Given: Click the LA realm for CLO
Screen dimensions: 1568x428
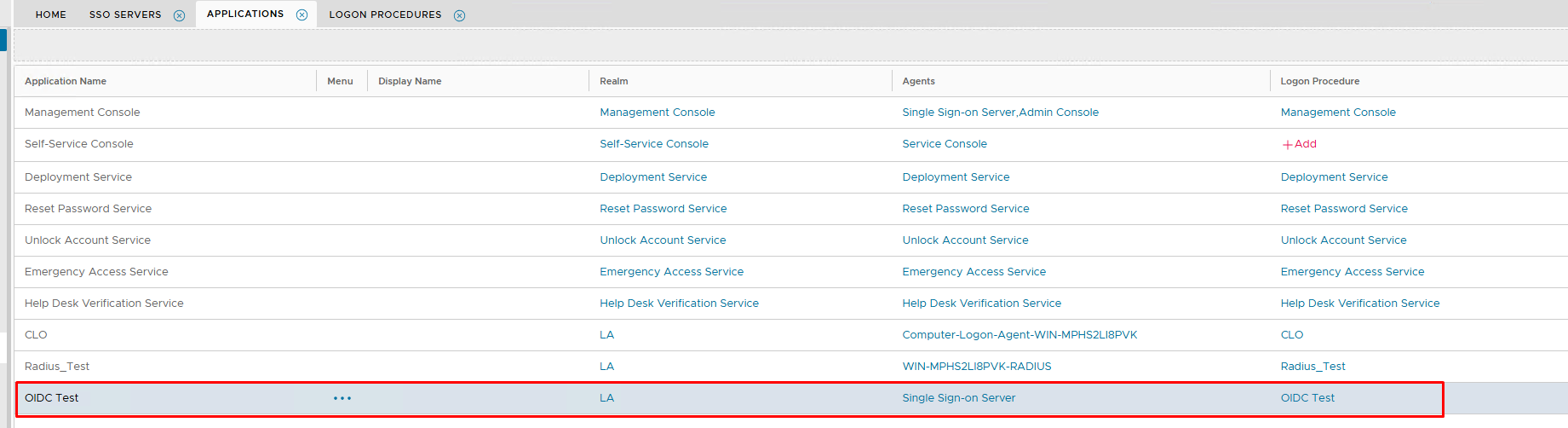Looking at the screenshot, I should (606, 335).
